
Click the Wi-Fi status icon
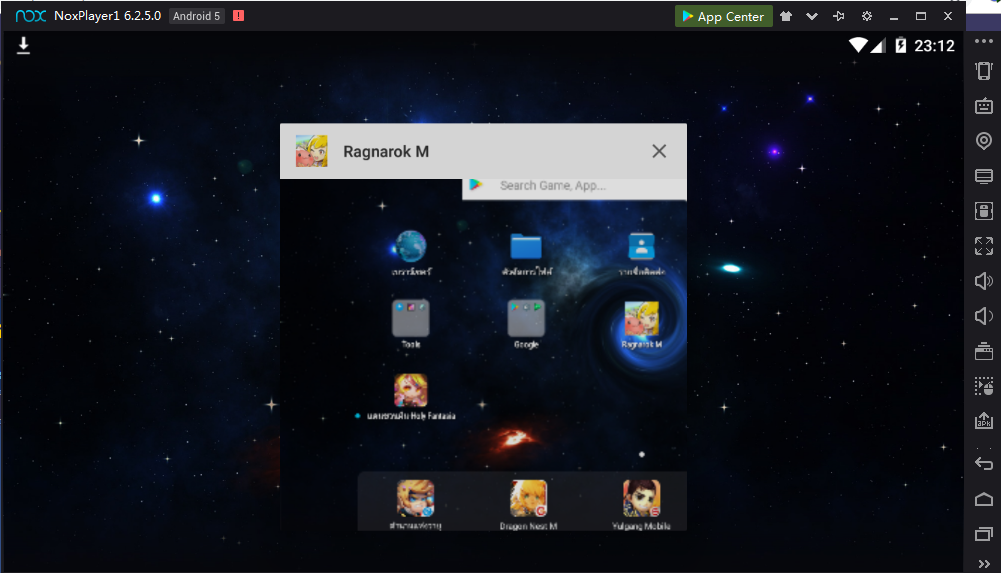[x=858, y=45]
